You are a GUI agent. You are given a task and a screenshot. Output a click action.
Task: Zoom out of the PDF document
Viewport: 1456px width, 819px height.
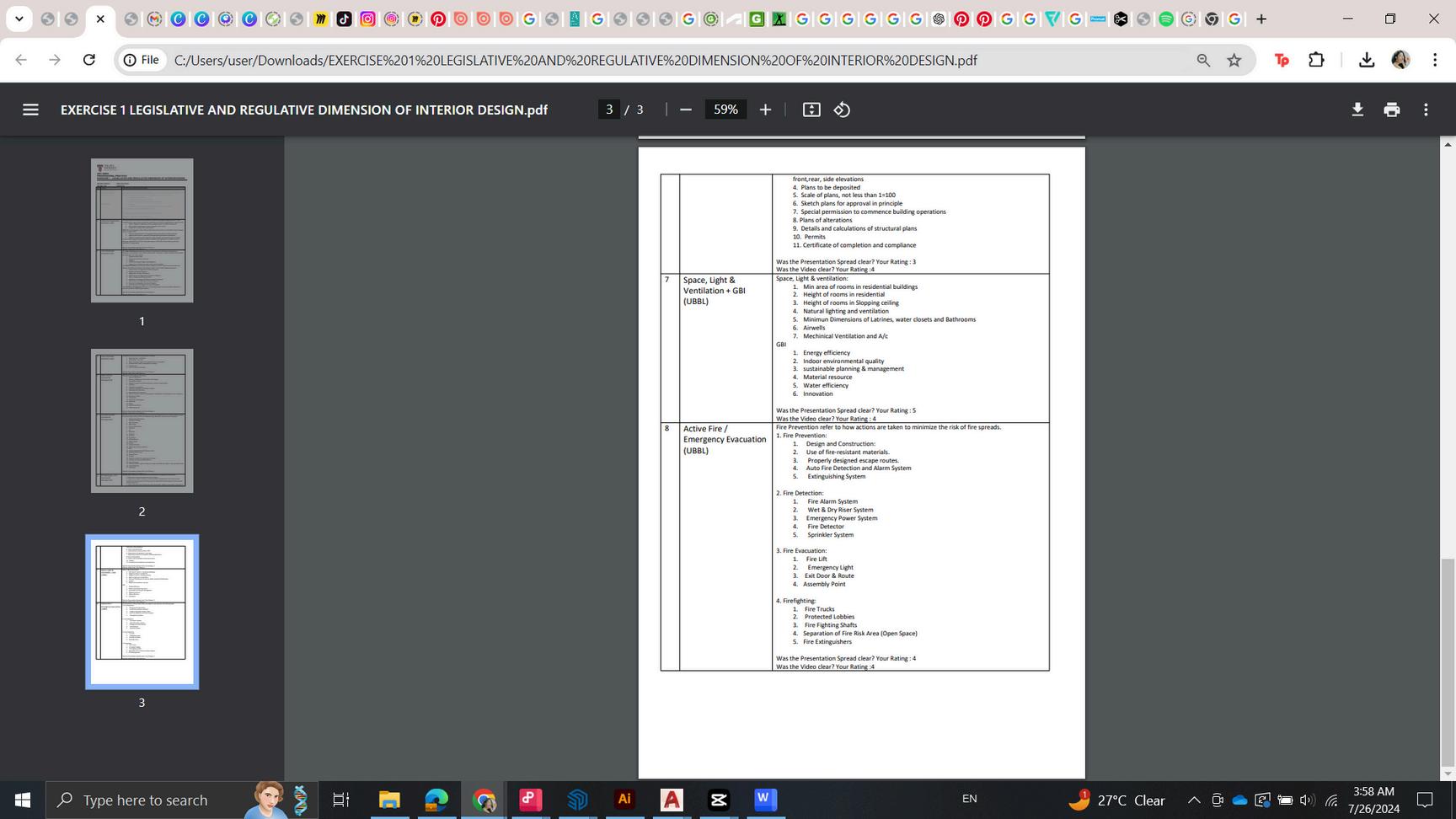tap(686, 110)
